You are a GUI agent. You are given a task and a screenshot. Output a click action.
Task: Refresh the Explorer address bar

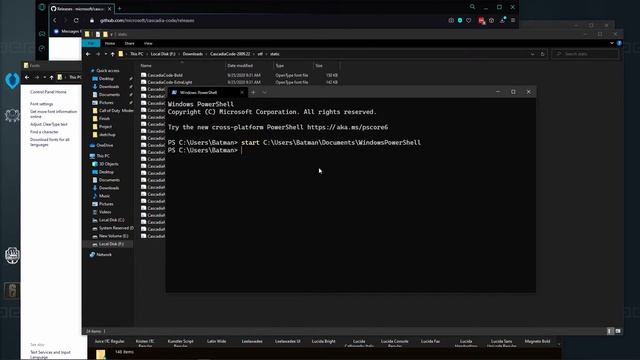tap(542, 54)
